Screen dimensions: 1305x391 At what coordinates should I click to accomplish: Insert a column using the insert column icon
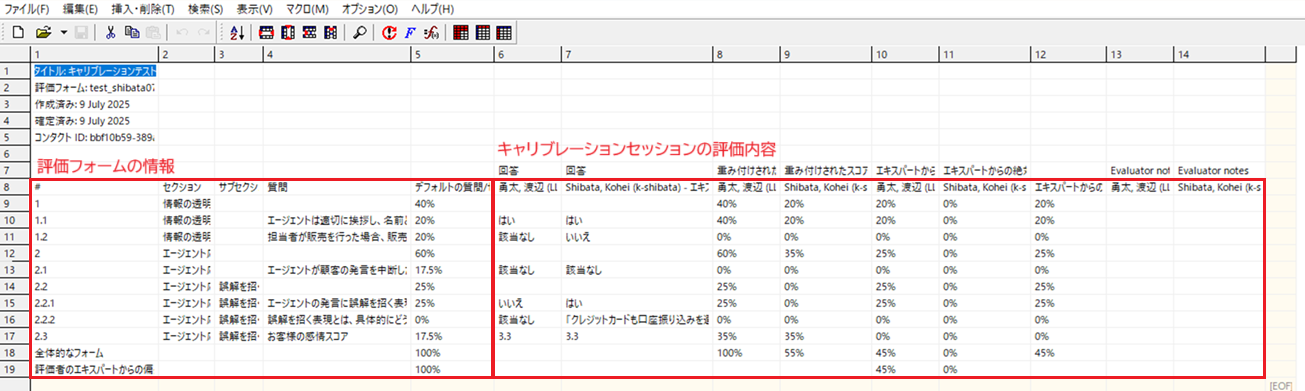click(x=288, y=32)
